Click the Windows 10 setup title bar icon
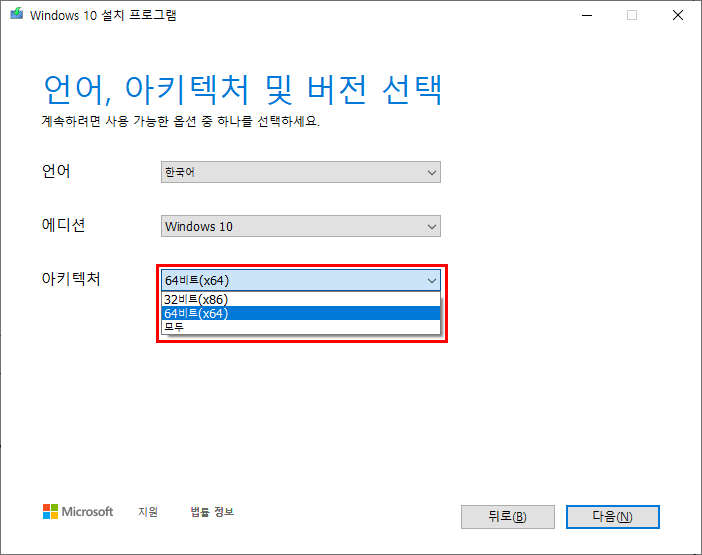Viewport: 702px width, 555px height. (x=17, y=14)
